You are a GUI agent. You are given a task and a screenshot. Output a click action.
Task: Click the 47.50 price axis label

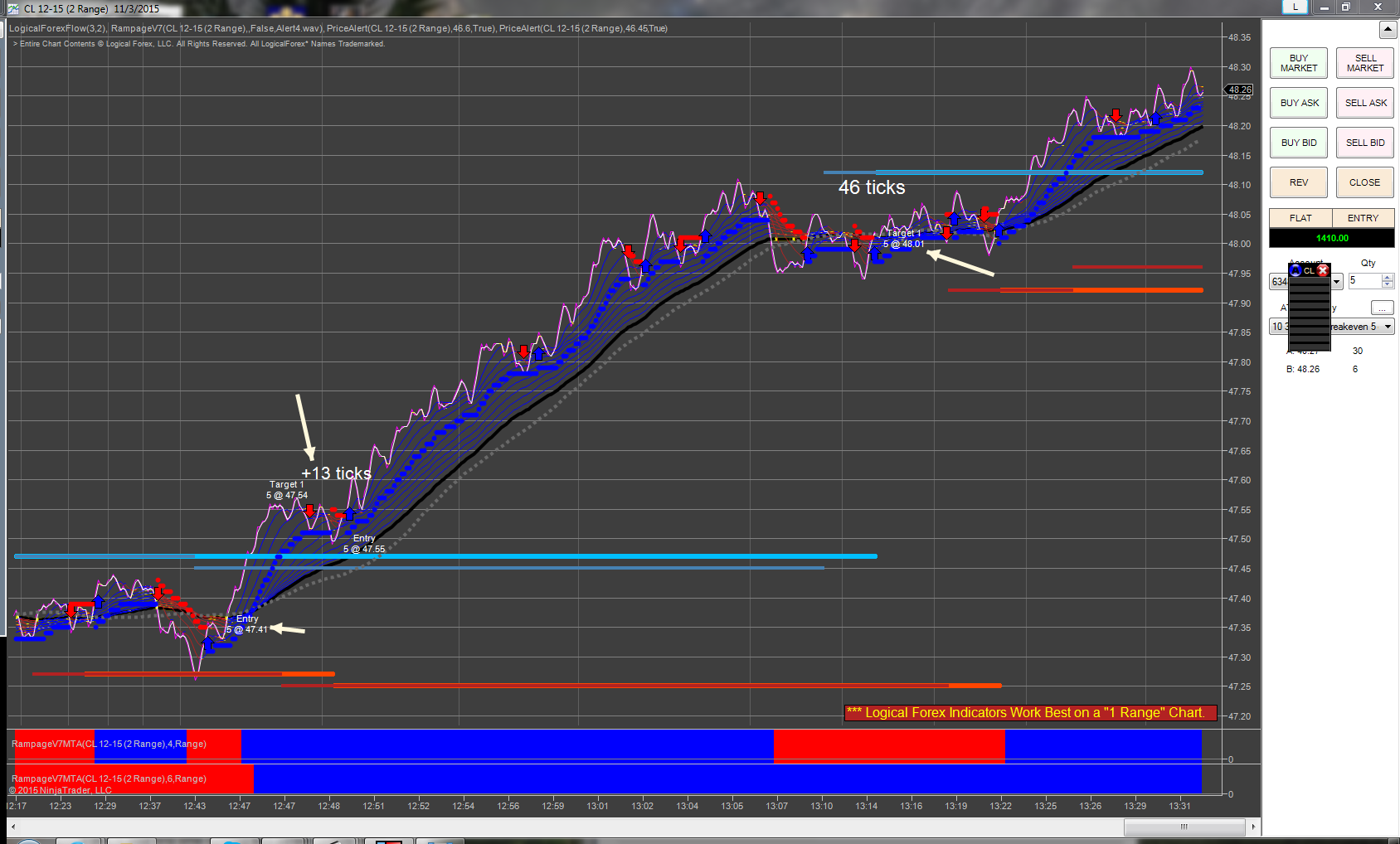coord(1240,539)
